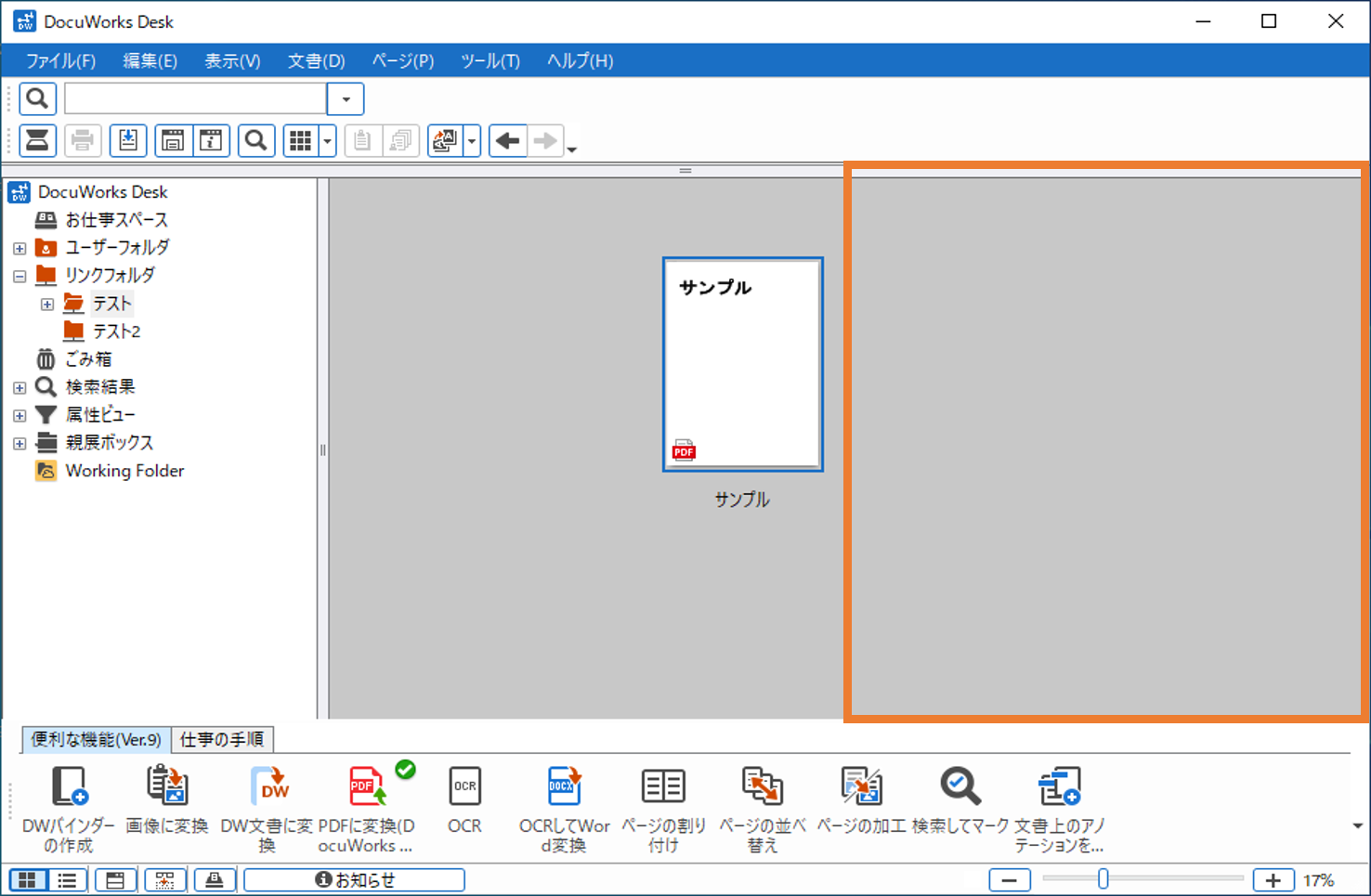Expand the テスト folder node
This screenshot has width=1371, height=896.
pyautogui.click(x=47, y=305)
